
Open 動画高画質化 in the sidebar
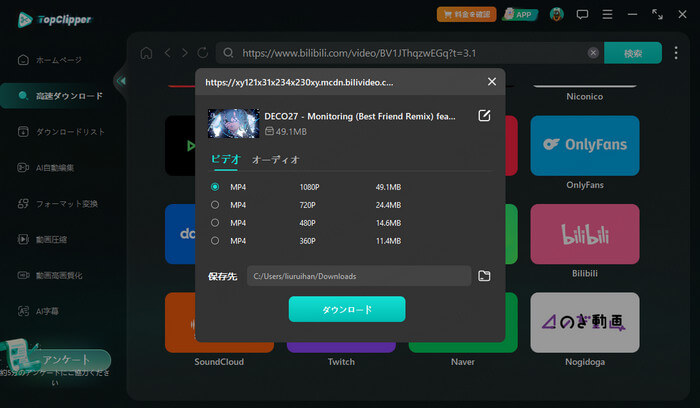point(50,275)
